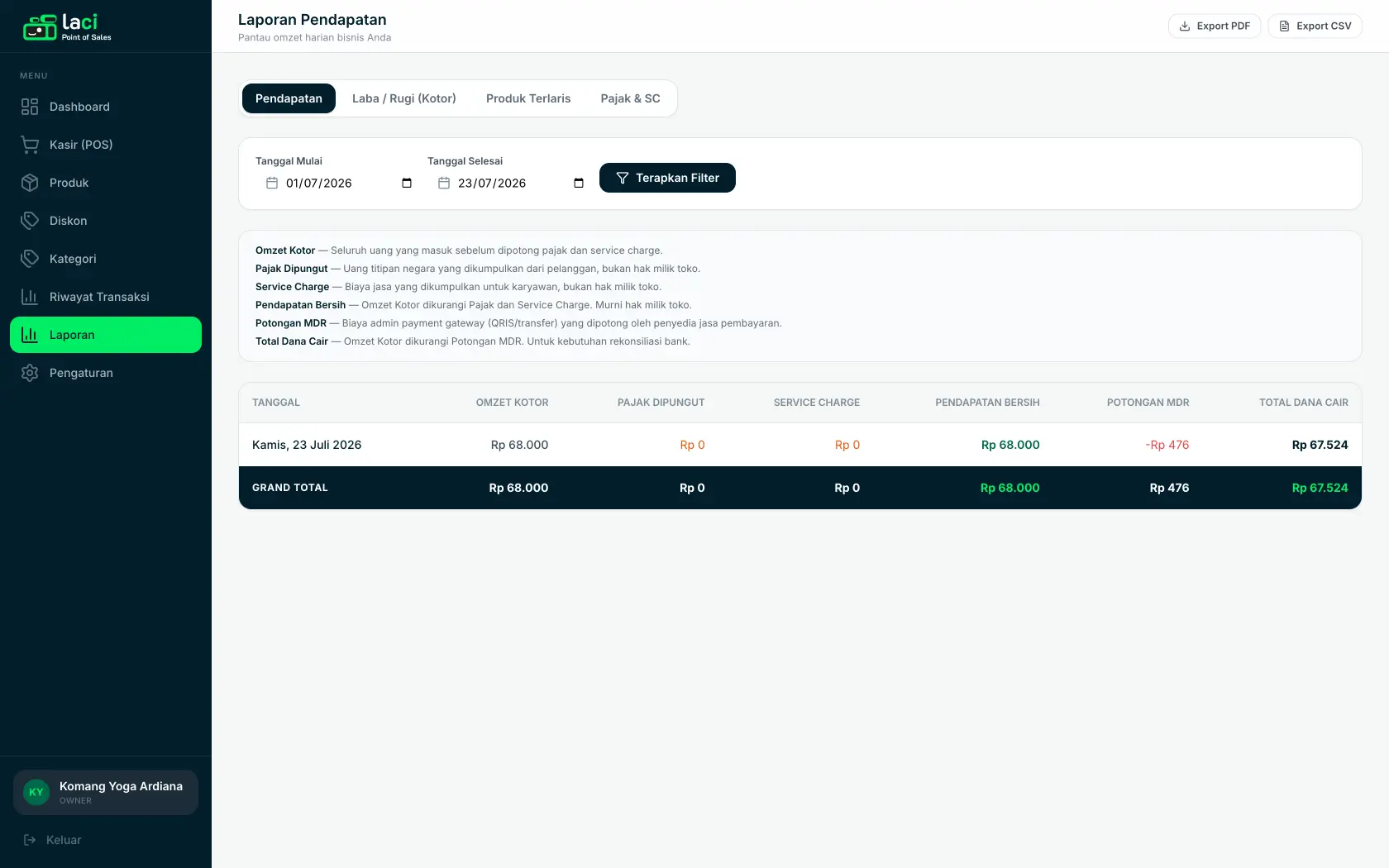Click the GRAND TOTAL label
The image size is (1389, 868).
pyautogui.click(x=290, y=488)
